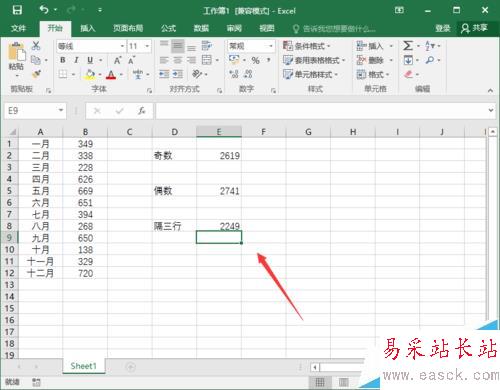
Task: Click the Clear eraser icon
Action: click(x=409, y=74)
